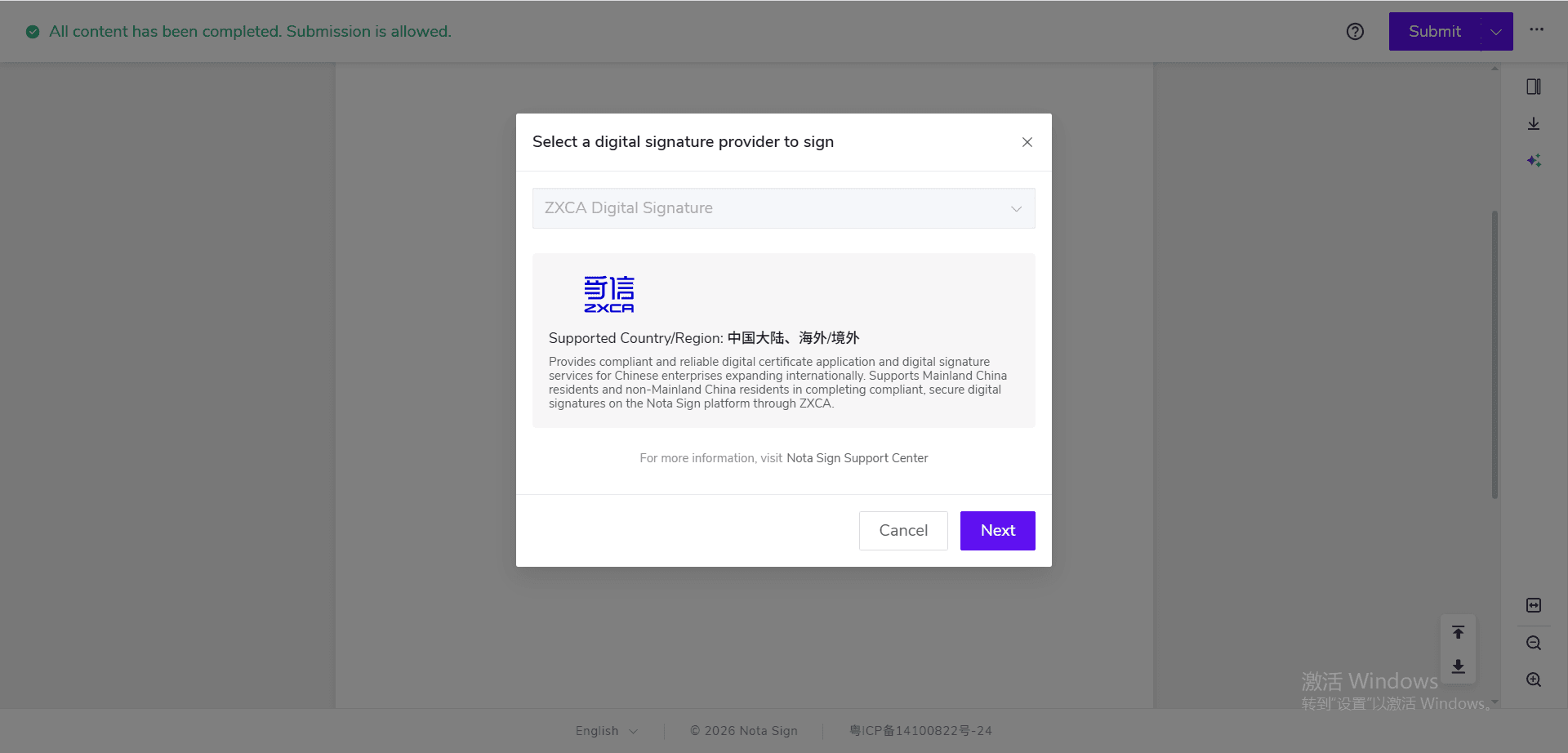Expand the Submit button dropdown arrow

(x=1496, y=32)
